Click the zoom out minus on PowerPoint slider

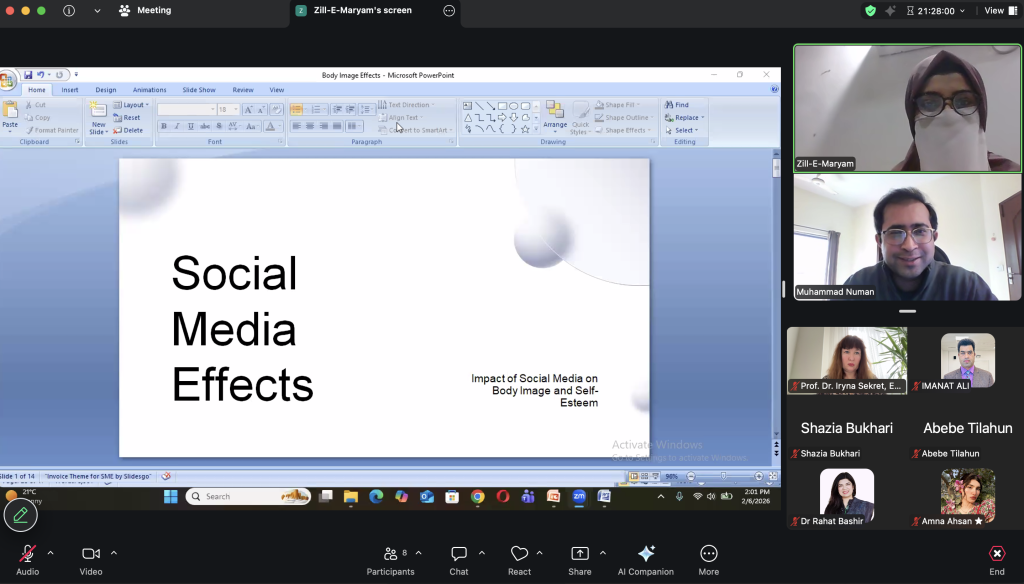(x=691, y=476)
